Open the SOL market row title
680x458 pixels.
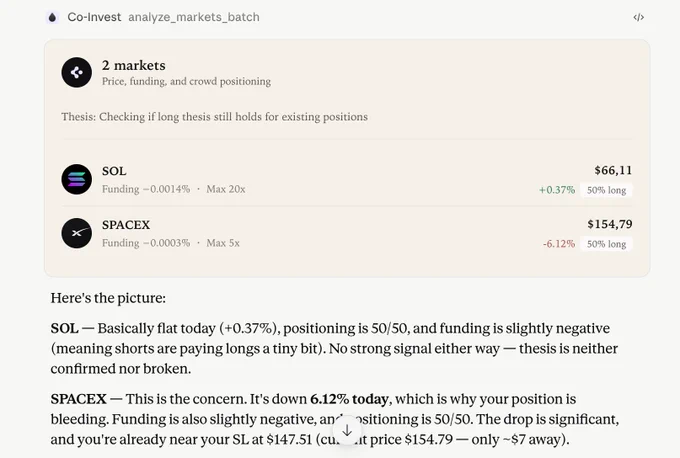114,171
